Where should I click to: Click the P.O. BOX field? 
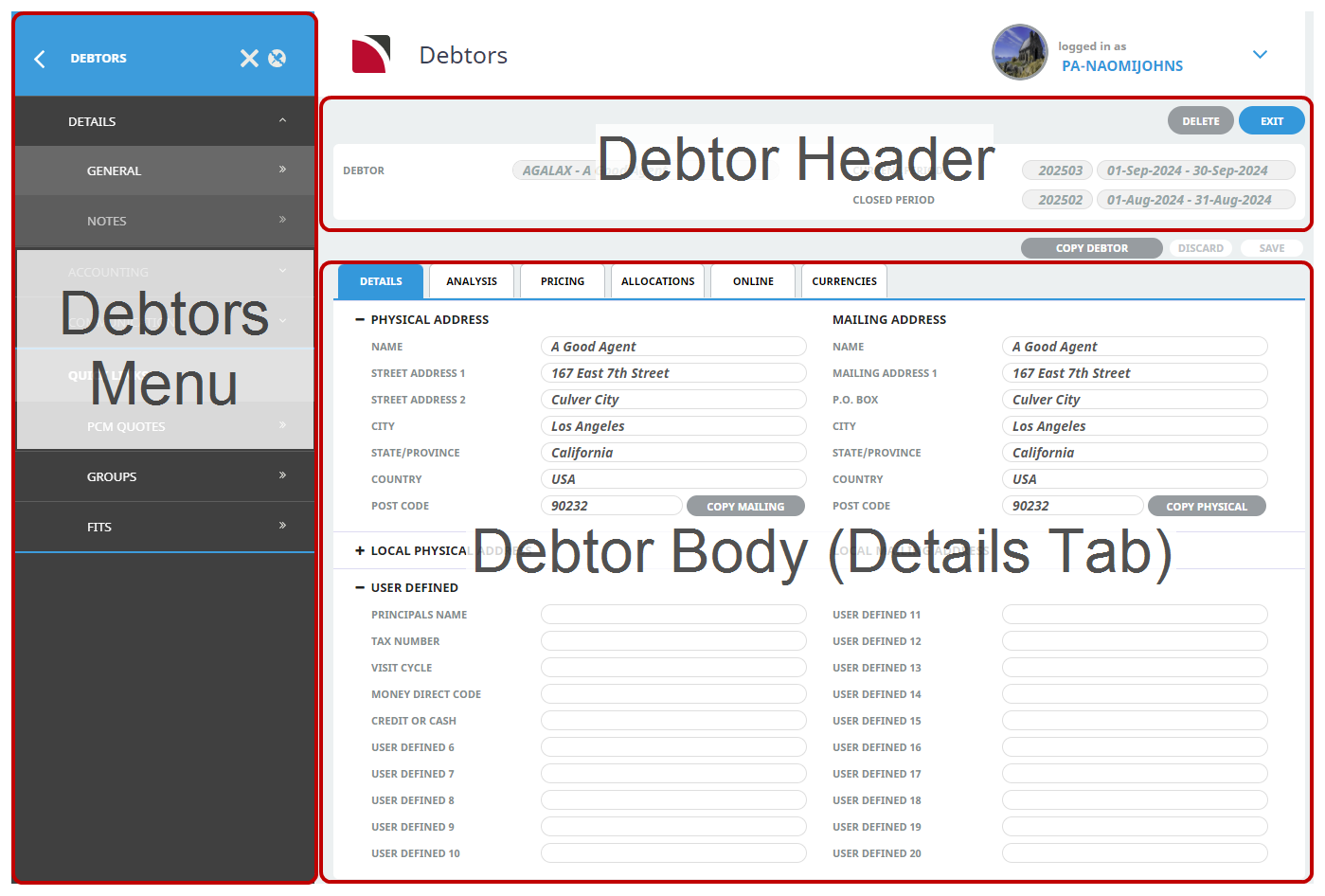click(1135, 400)
